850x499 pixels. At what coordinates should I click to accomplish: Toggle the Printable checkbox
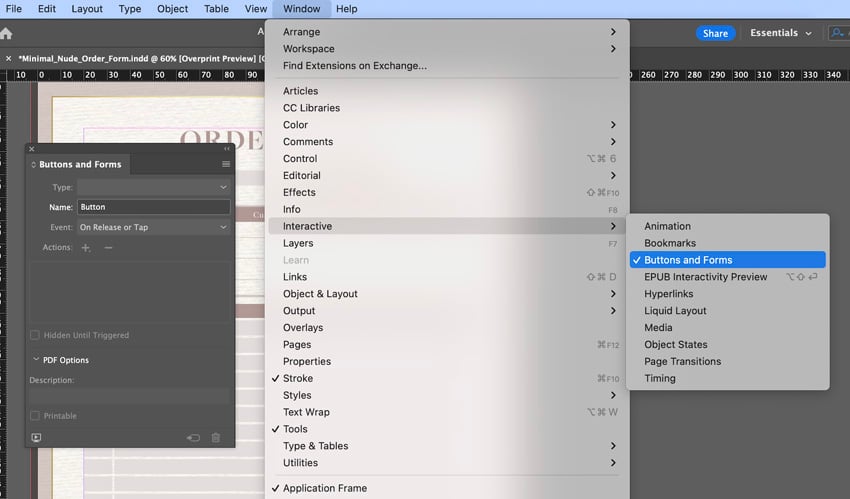[35, 416]
